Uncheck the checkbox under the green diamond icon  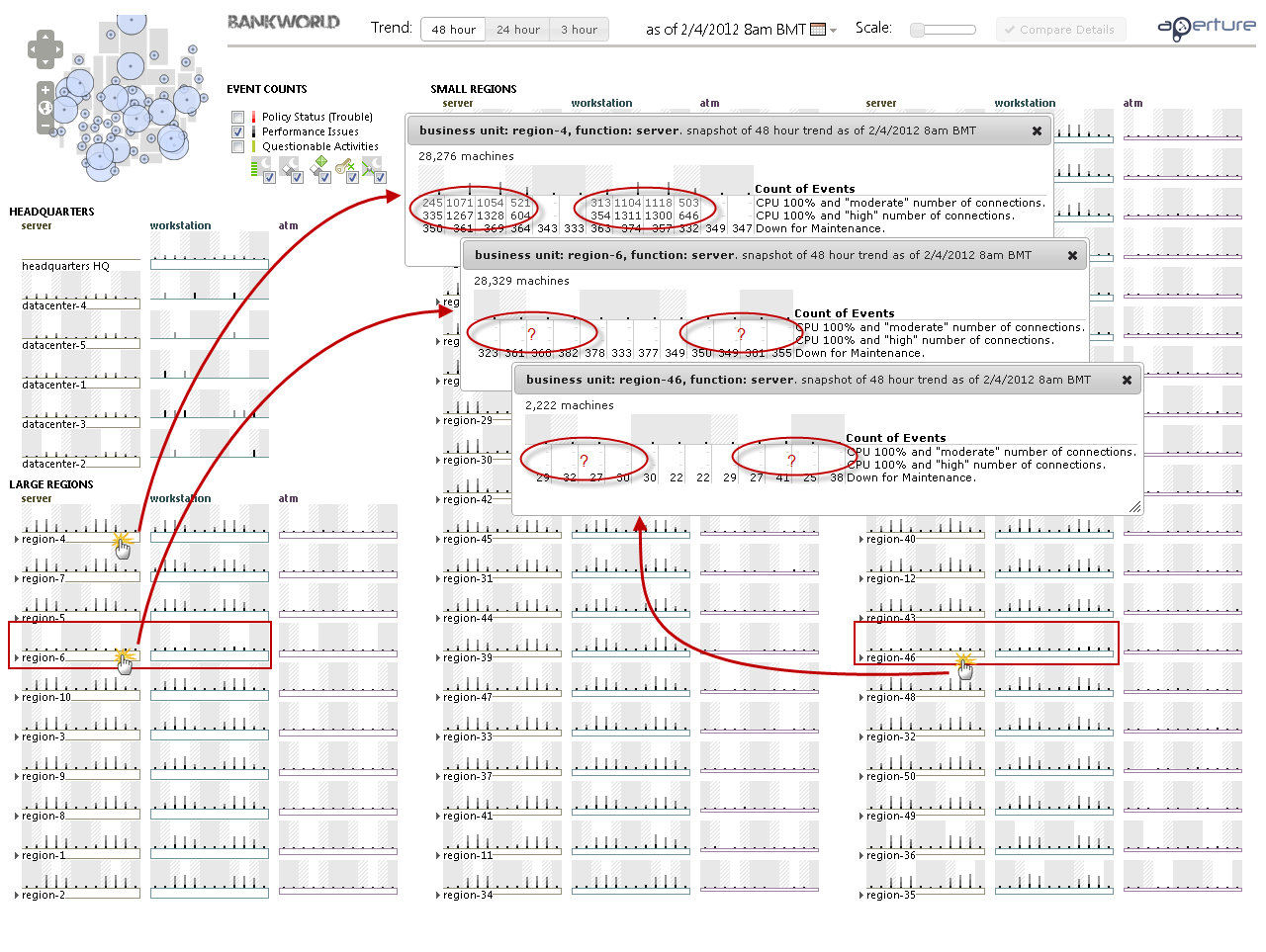click(x=324, y=177)
